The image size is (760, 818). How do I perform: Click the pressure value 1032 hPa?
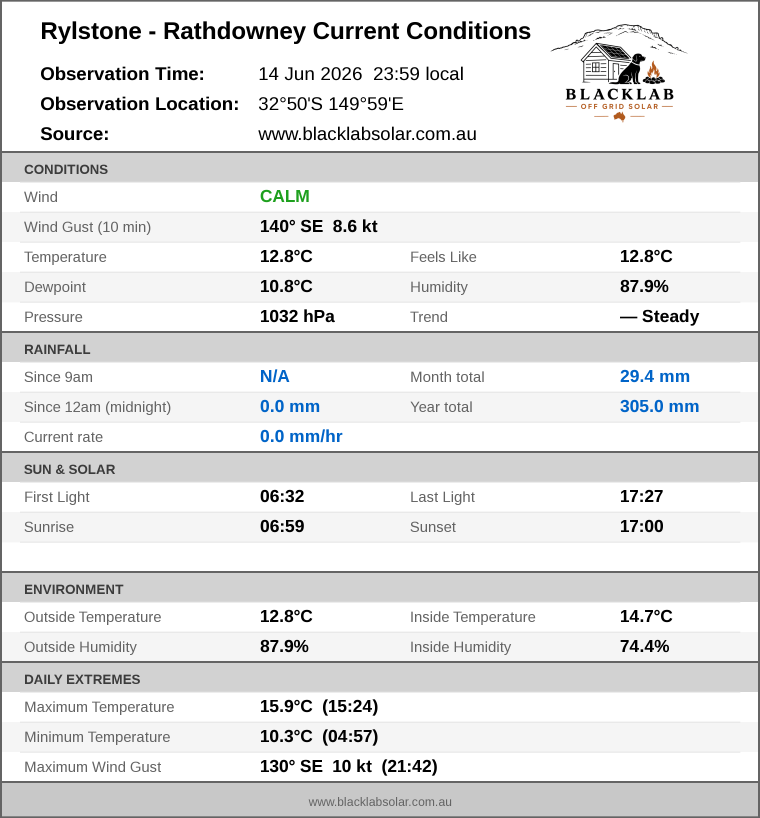[x=297, y=316]
